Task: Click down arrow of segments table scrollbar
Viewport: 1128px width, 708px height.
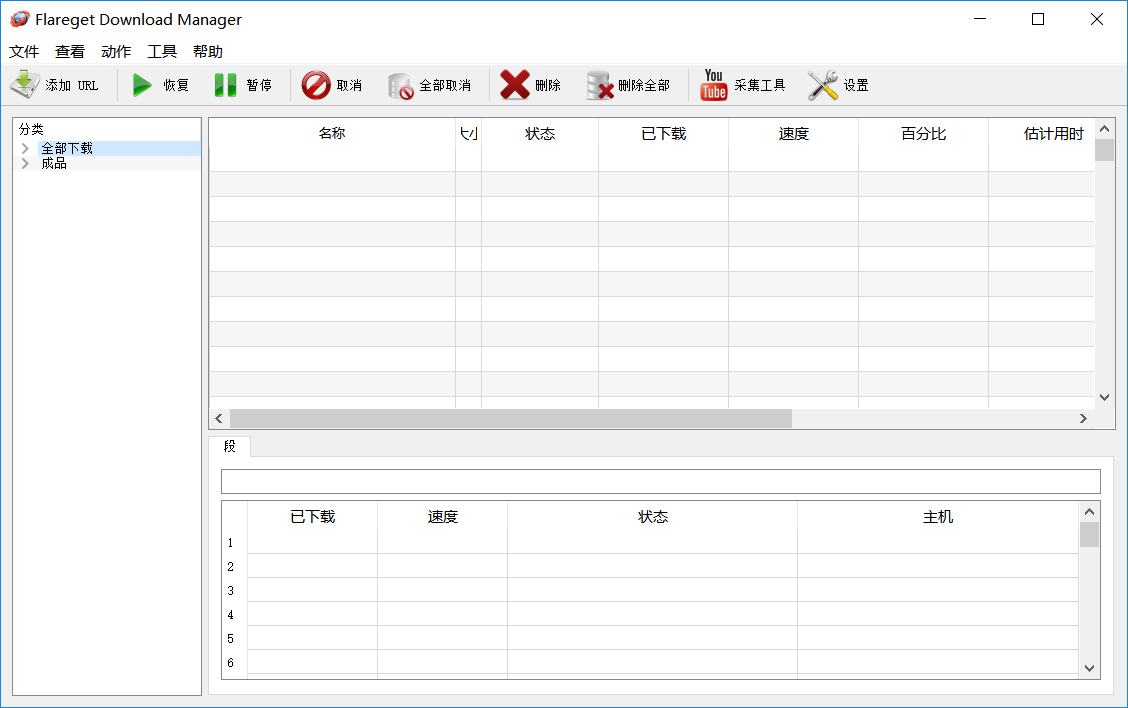Action: (1089, 668)
